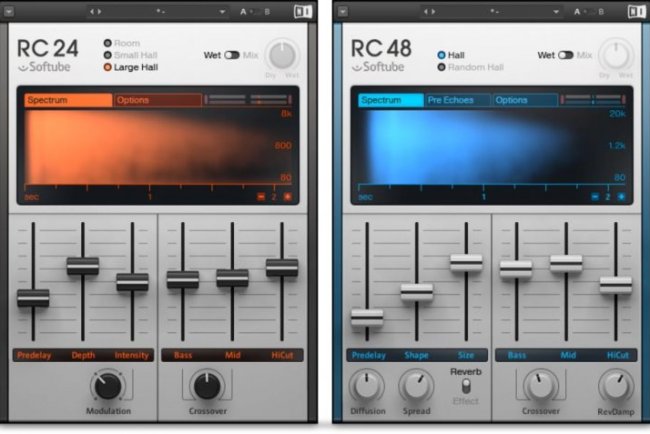Open the Spectrum tab in RC 48

[x=390, y=100]
